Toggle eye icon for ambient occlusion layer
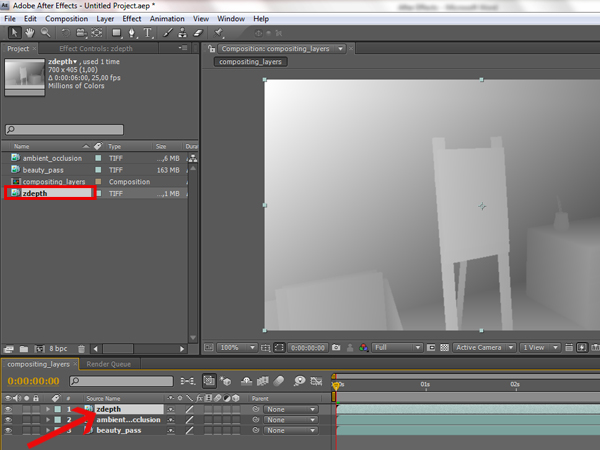Screen dimensions: 600x450 pyautogui.click(x=9, y=420)
